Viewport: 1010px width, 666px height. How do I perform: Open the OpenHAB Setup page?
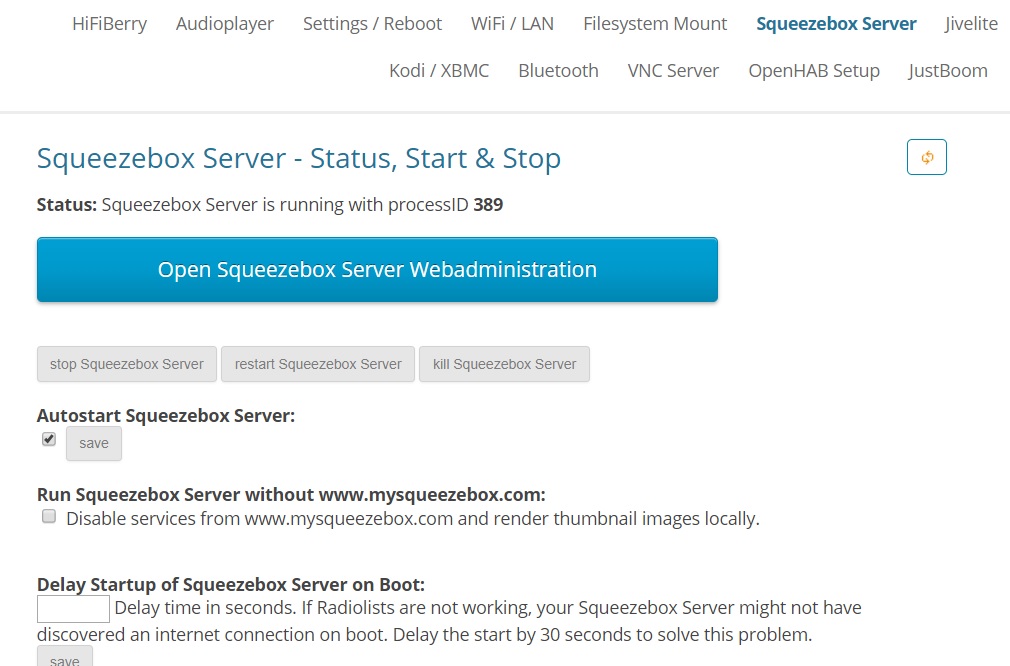(x=814, y=71)
